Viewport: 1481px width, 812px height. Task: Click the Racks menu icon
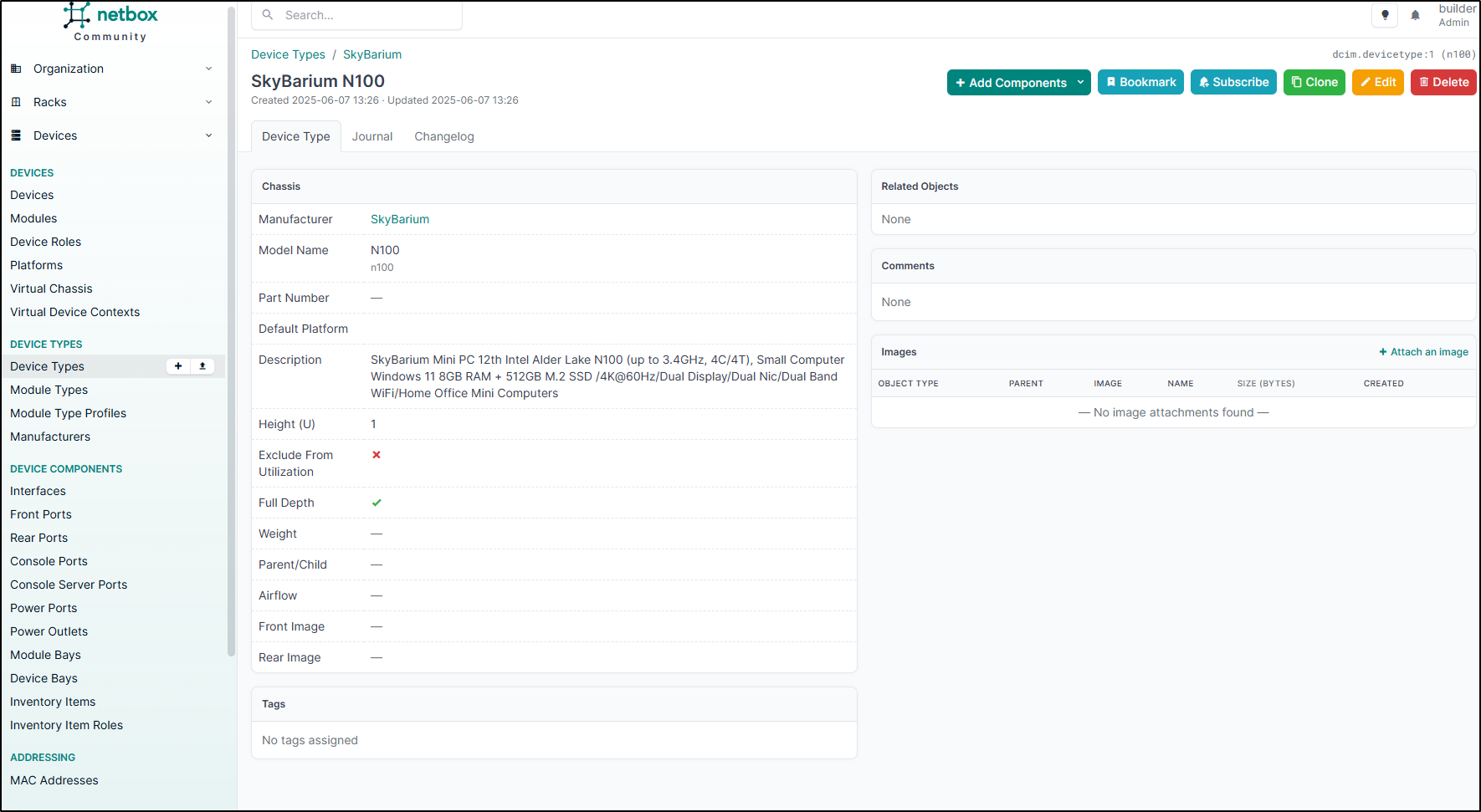coord(16,102)
